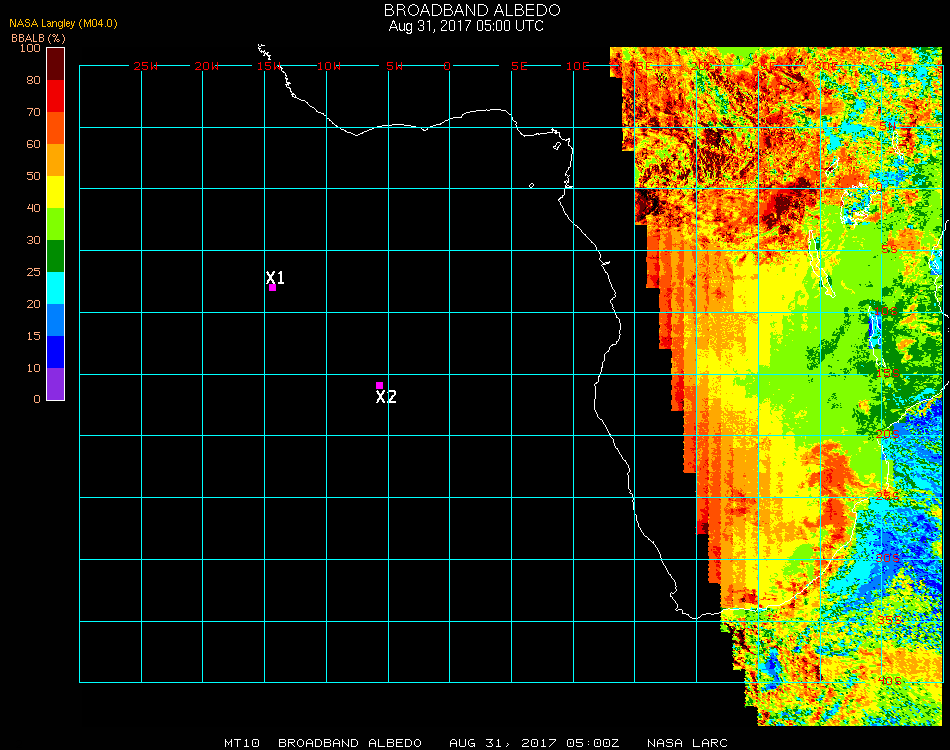
Task: Choose the yellow 40-50 legend swatch
Action: 56,192
